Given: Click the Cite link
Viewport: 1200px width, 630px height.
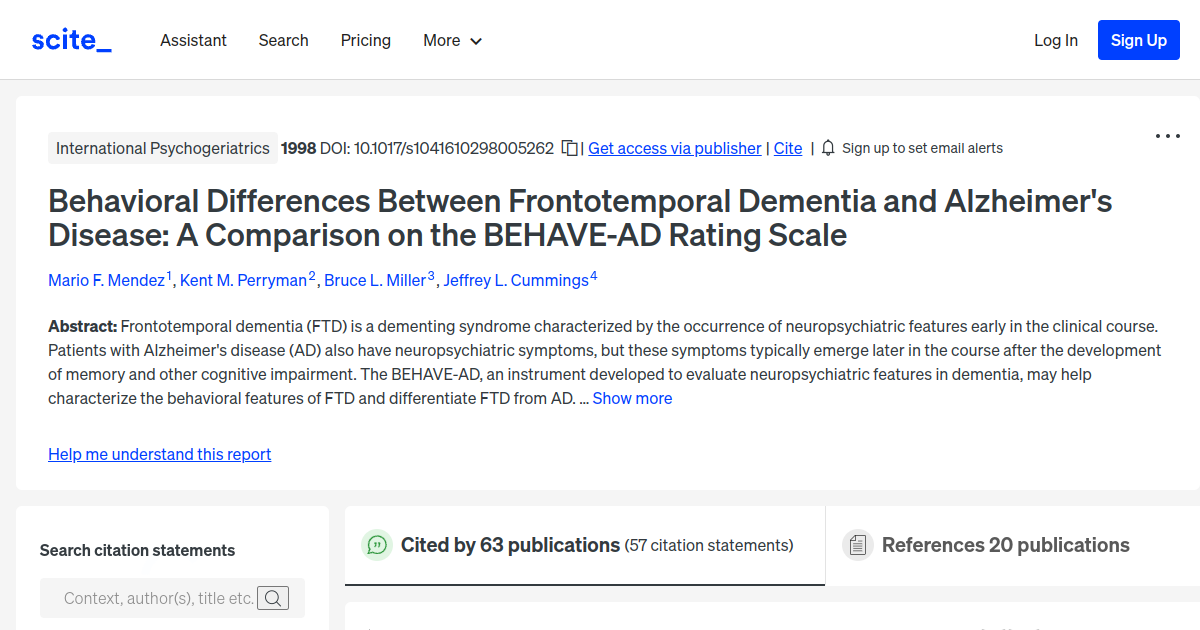Looking at the screenshot, I should click(787, 148).
